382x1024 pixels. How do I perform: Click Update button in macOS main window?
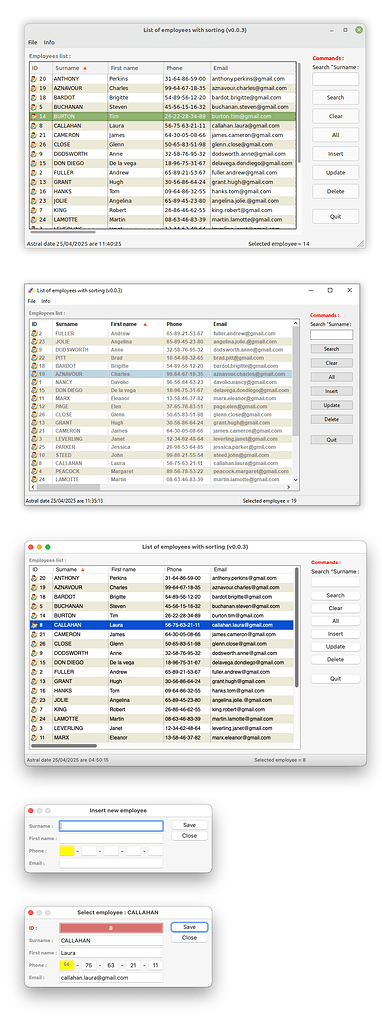tap(335, 647)
